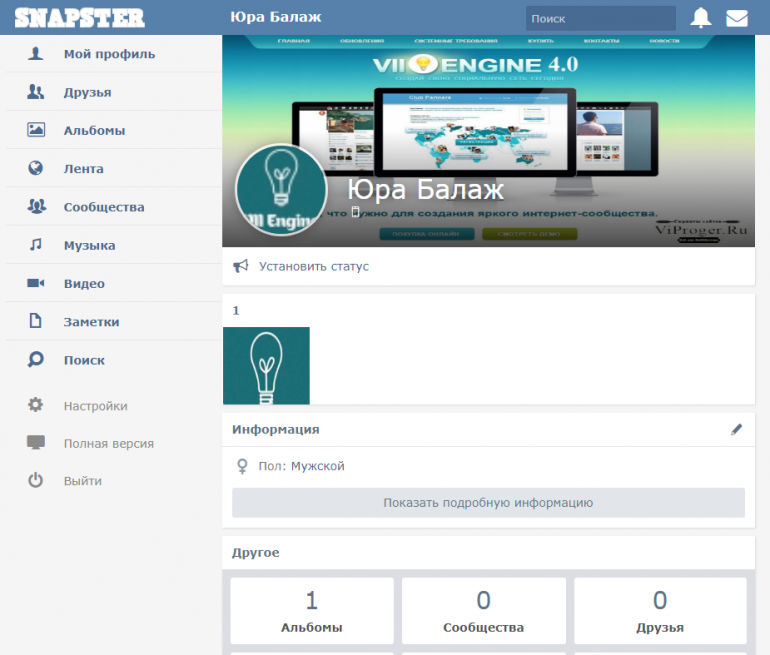Viewport: 770px width, 655px height.
Task: Click the notifications bell icon
Action: coord(701,18)
